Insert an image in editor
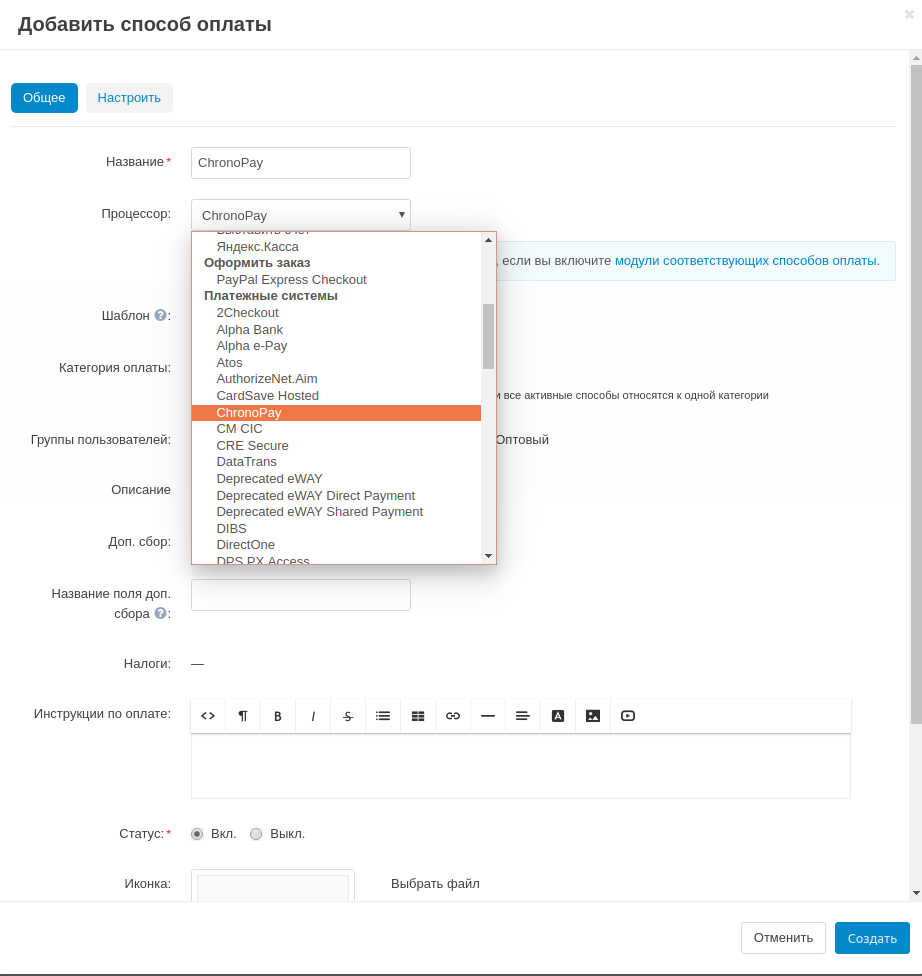 pyautogui.click(x=593, y=716)
